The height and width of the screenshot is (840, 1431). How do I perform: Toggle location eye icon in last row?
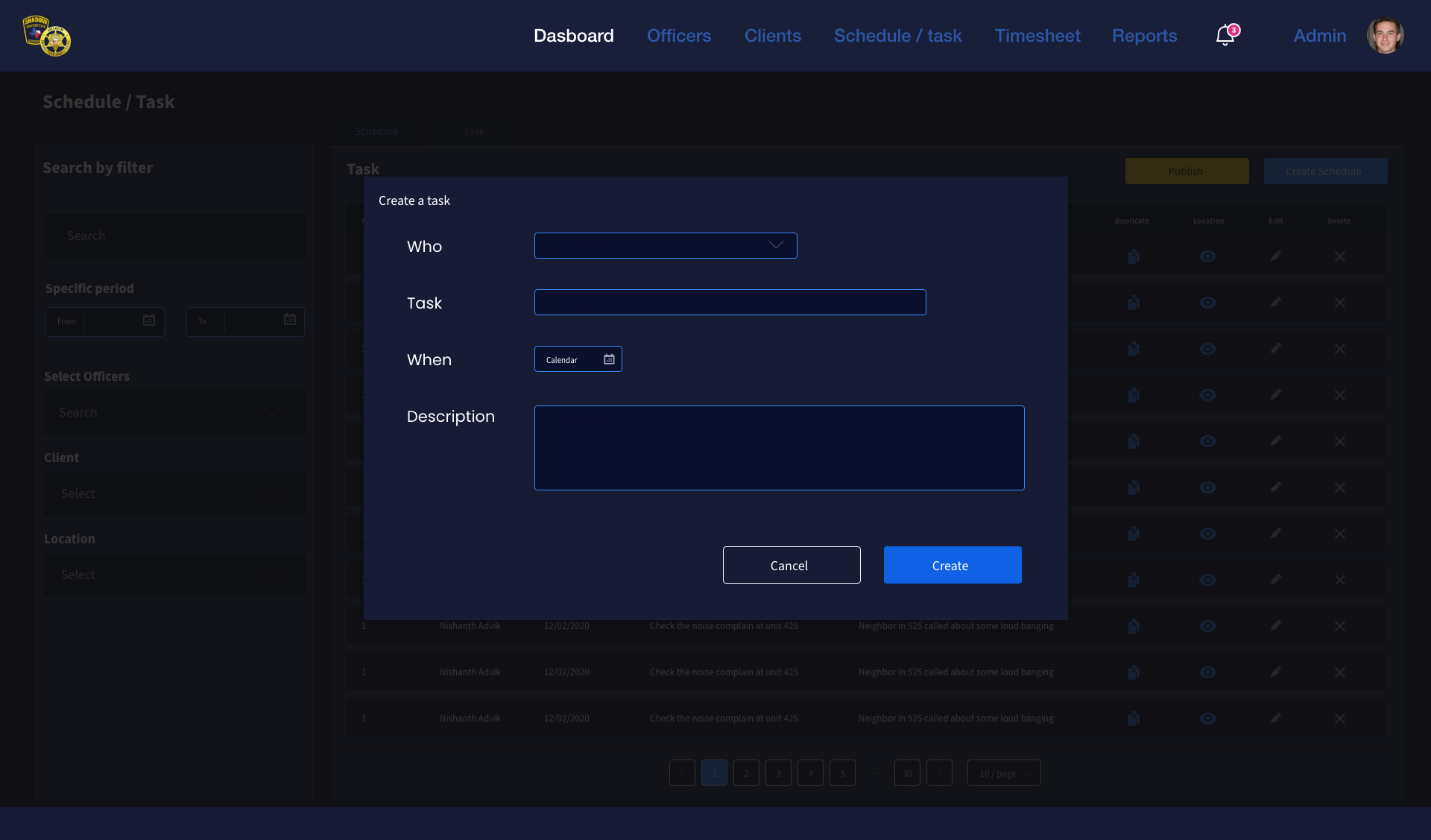[x=1207, y=719]
